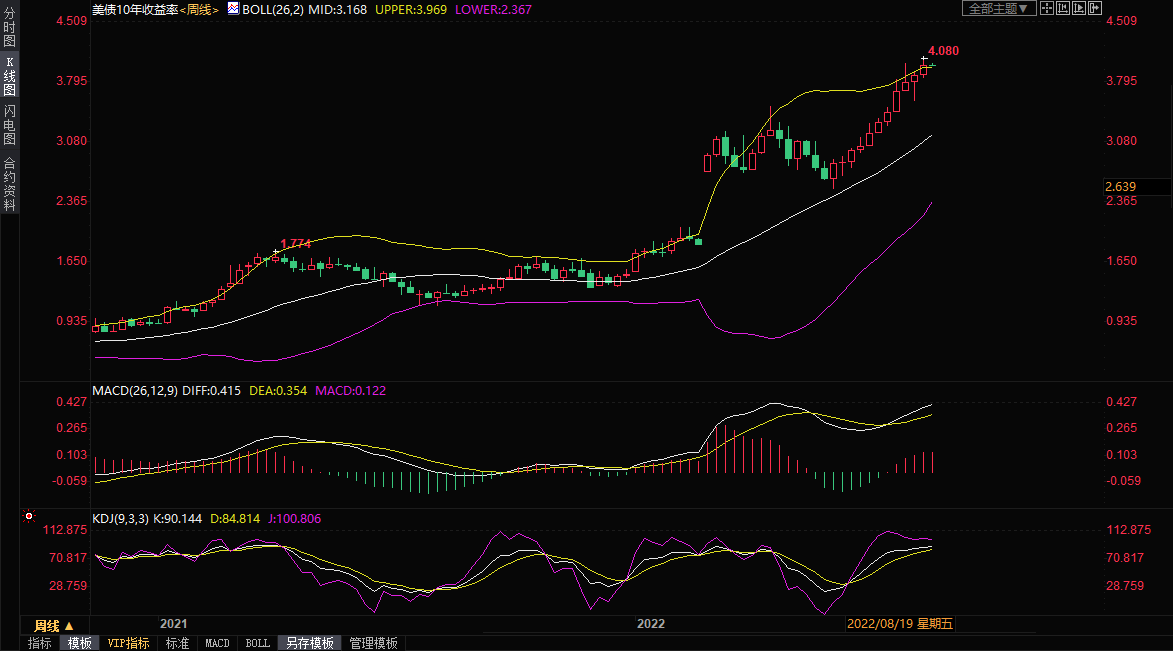Click 另存模板 to save template

click(309, 643)
